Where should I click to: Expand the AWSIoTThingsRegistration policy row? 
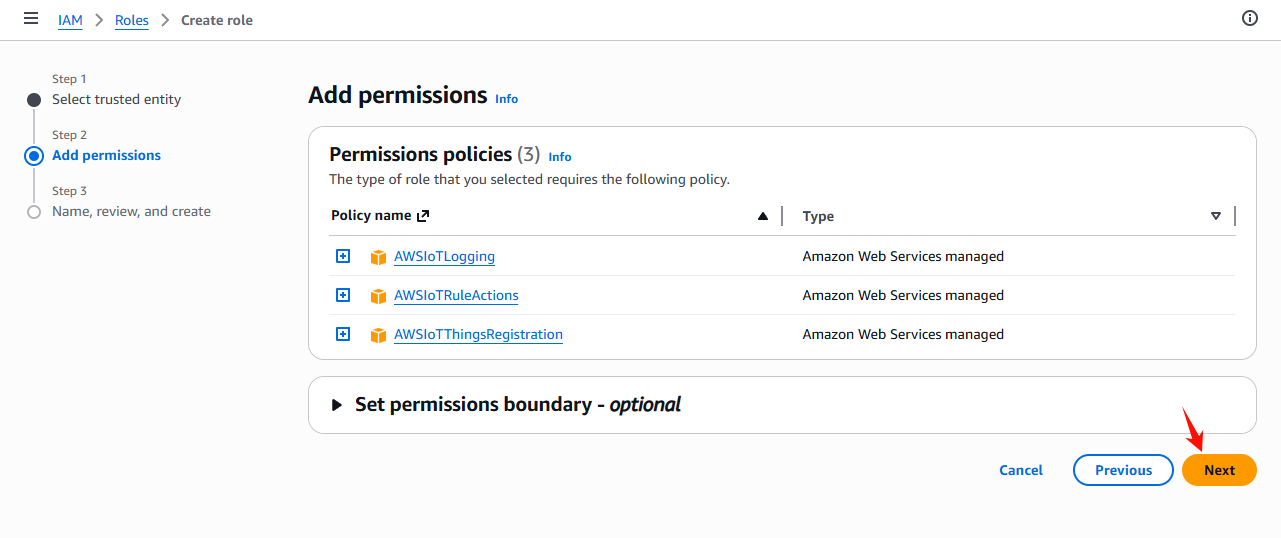pos(343,334)
